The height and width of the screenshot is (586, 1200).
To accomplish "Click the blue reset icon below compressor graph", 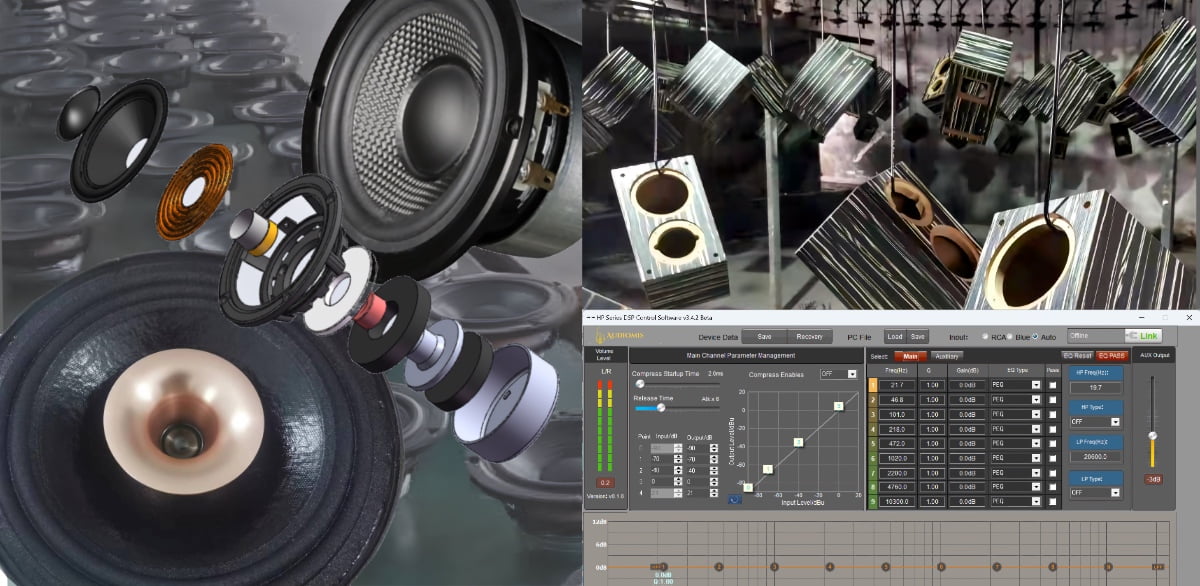I will pos(737,499).
